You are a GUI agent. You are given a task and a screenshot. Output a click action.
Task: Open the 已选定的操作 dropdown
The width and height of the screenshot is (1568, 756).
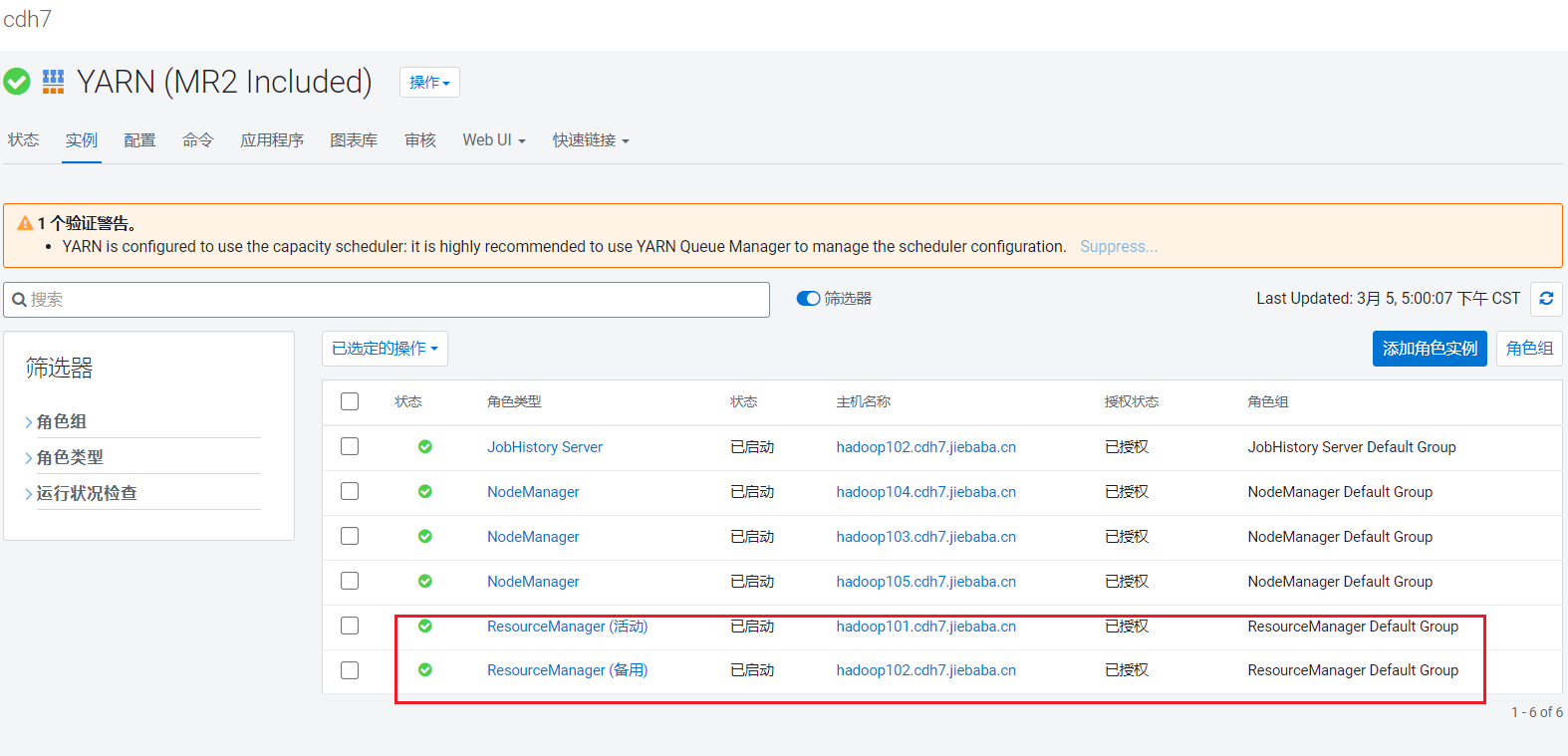pyautogui.click(x=385, y=349)
